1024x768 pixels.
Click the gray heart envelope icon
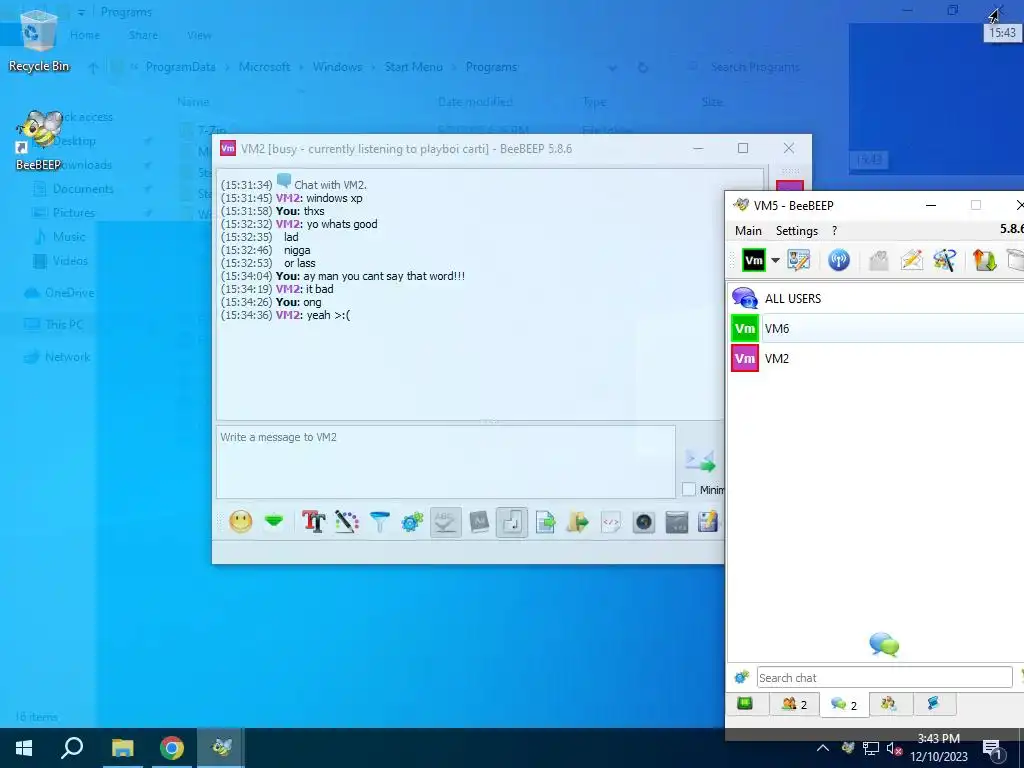[x=879, y=261]
